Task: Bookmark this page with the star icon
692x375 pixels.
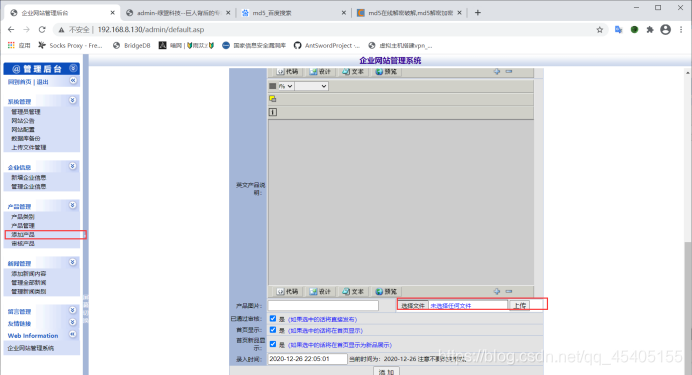Action: [x=599, y=30]
